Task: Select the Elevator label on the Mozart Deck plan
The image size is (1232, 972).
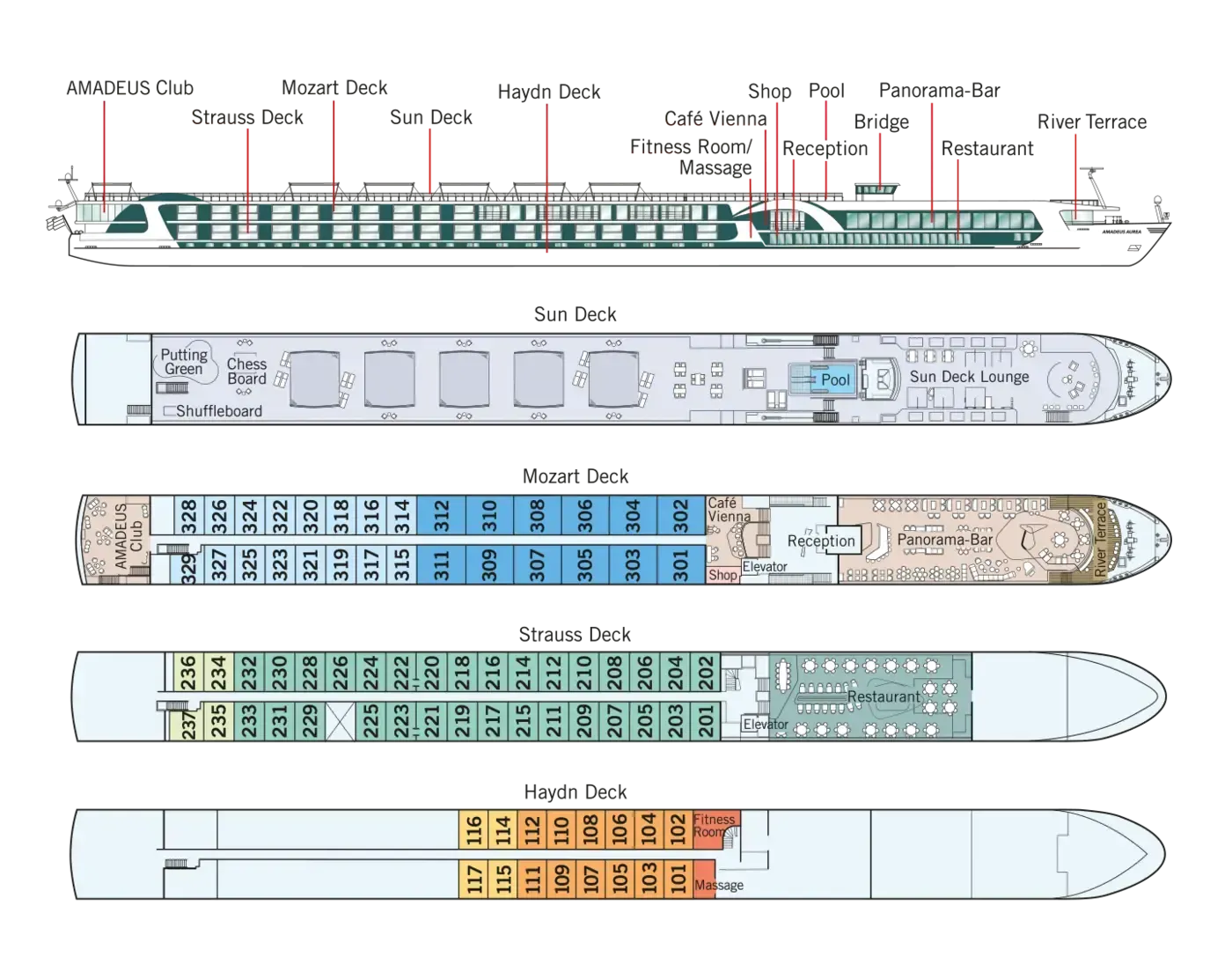Action: pyautogui.click(x=765, y=567)
